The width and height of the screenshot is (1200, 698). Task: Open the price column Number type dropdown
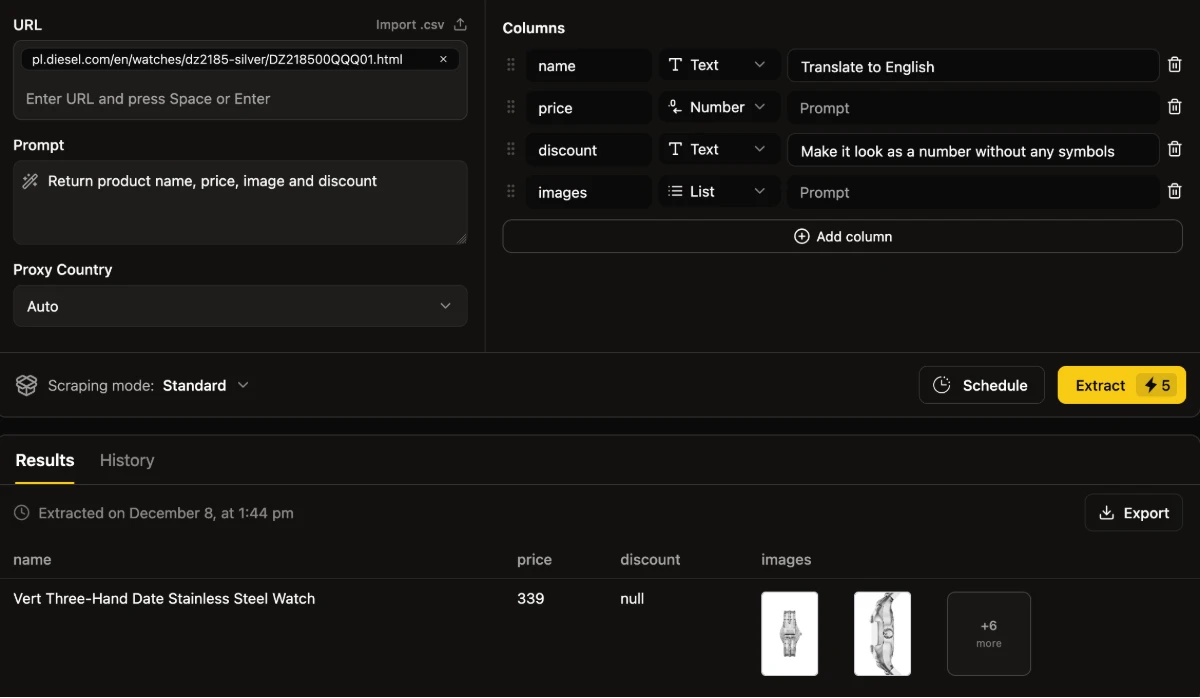pos(717,108)
